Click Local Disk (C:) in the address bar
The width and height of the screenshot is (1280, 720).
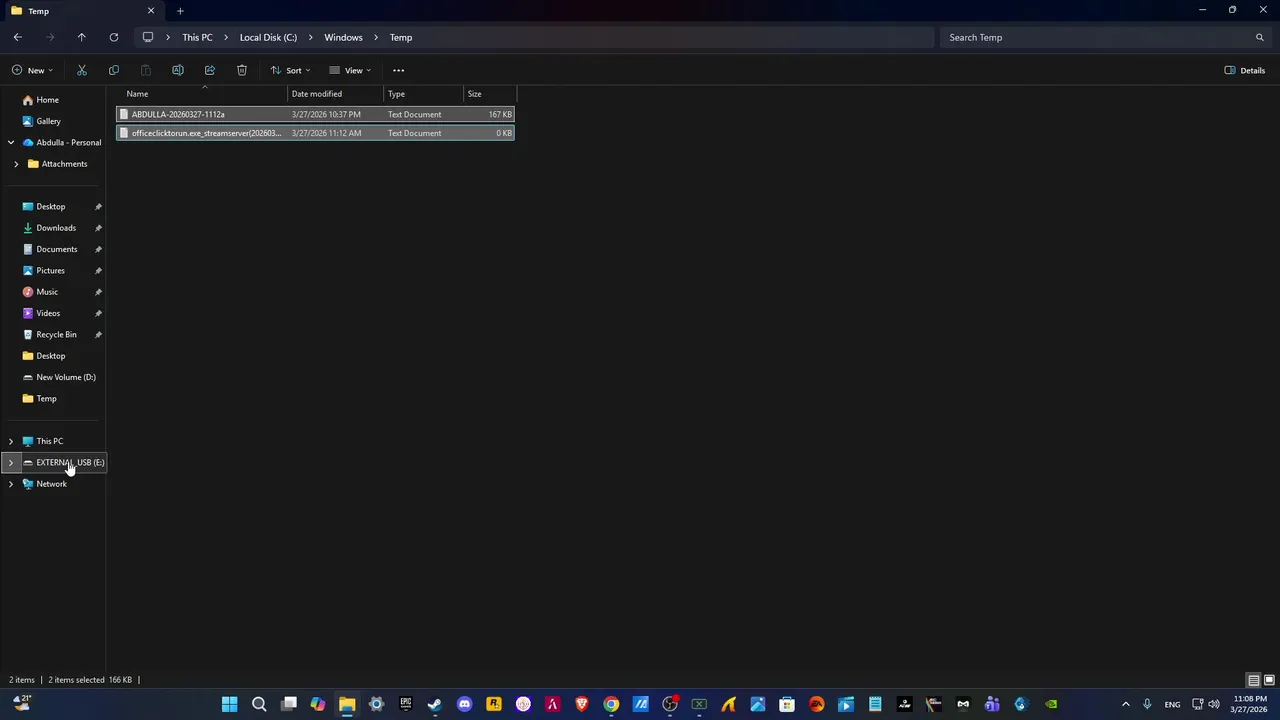[x=268, y=37]
